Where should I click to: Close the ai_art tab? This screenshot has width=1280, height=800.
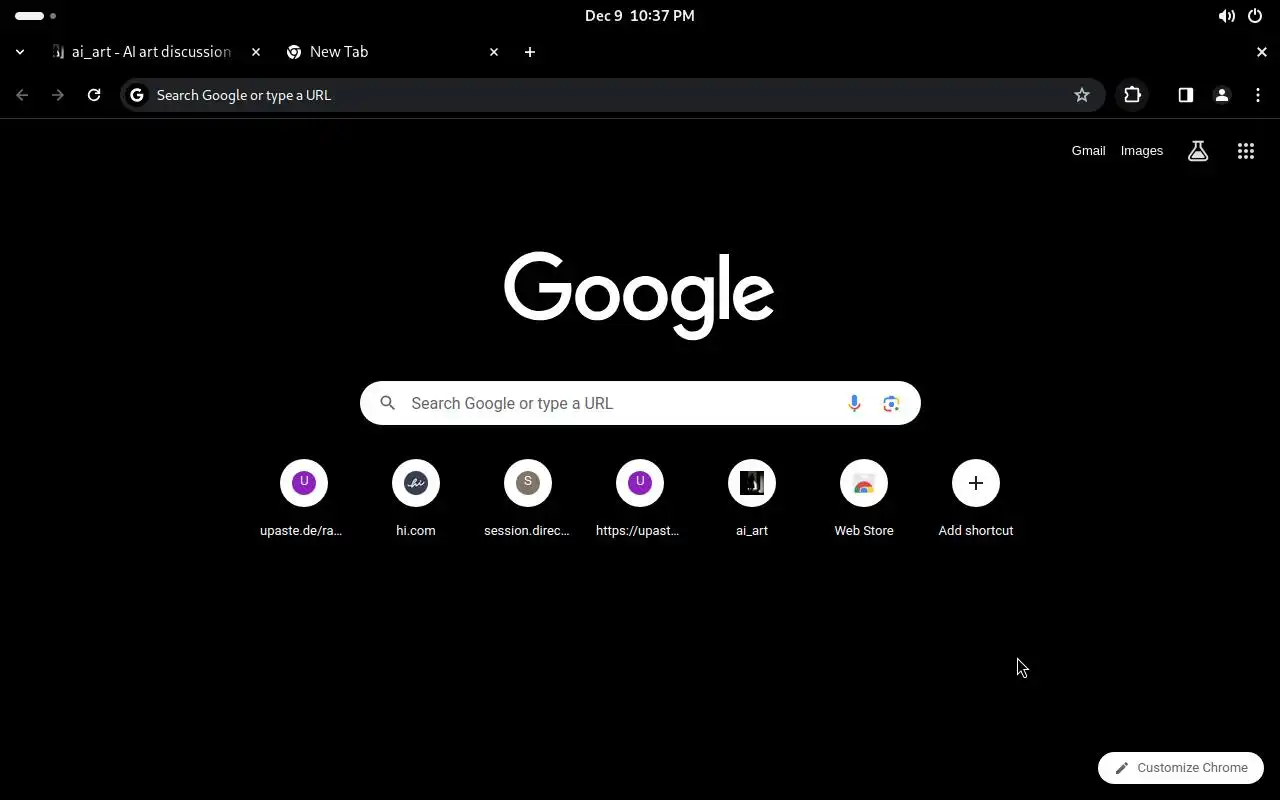[x=255, y=52]
